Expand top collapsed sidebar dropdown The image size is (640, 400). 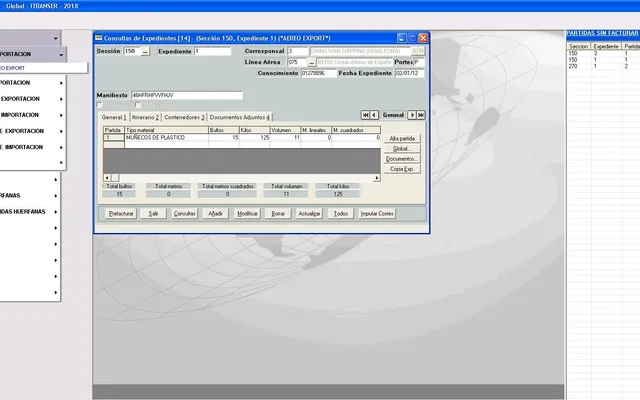tap(56, 38)
